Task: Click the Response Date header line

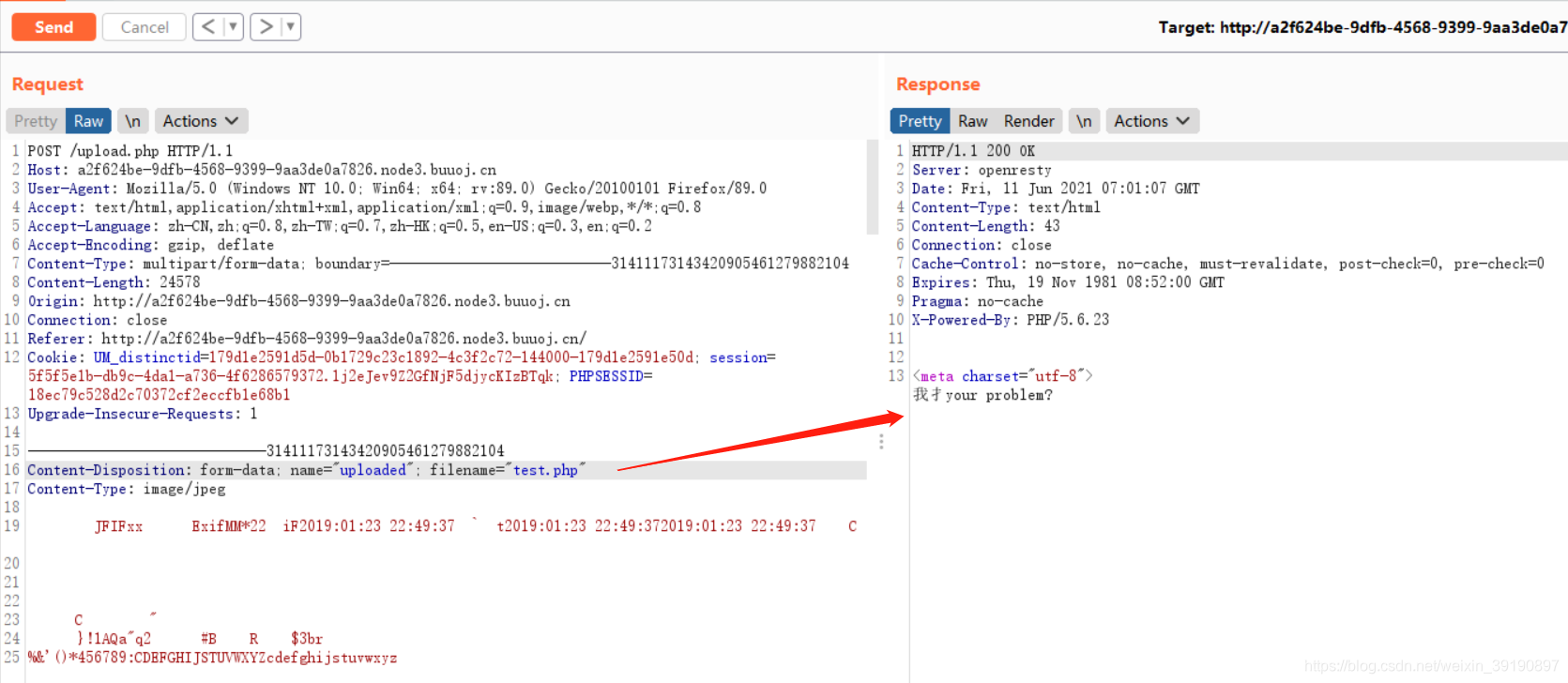Action: coord(1056,189)
